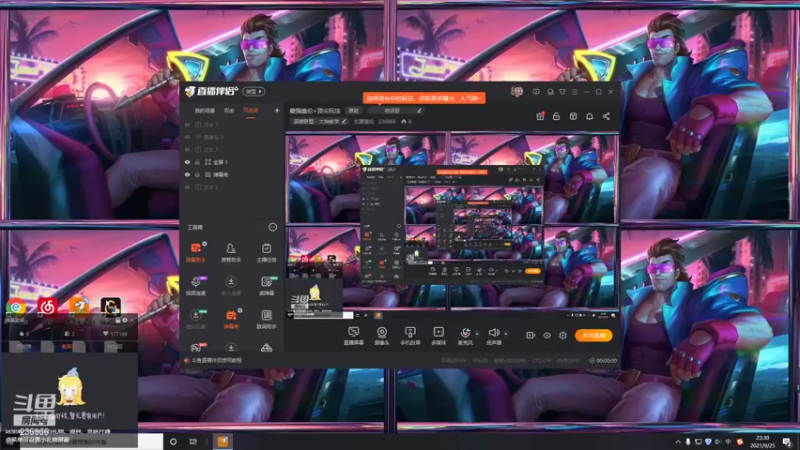Switch to the second scene tab

point(229,111)
